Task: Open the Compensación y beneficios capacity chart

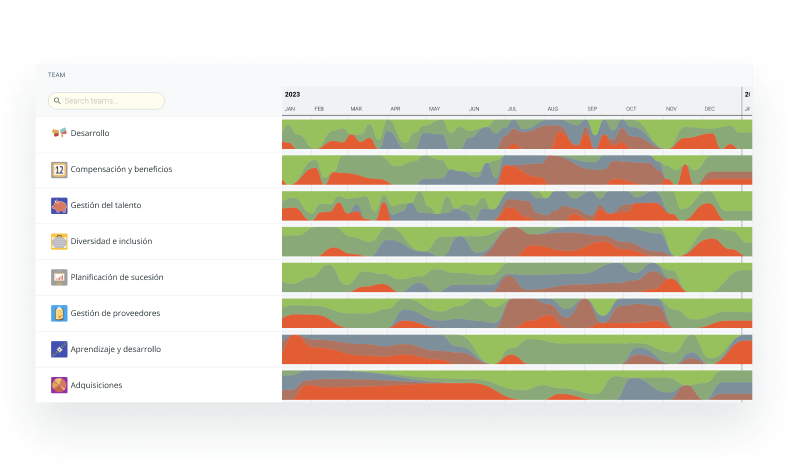Action: 517,170
